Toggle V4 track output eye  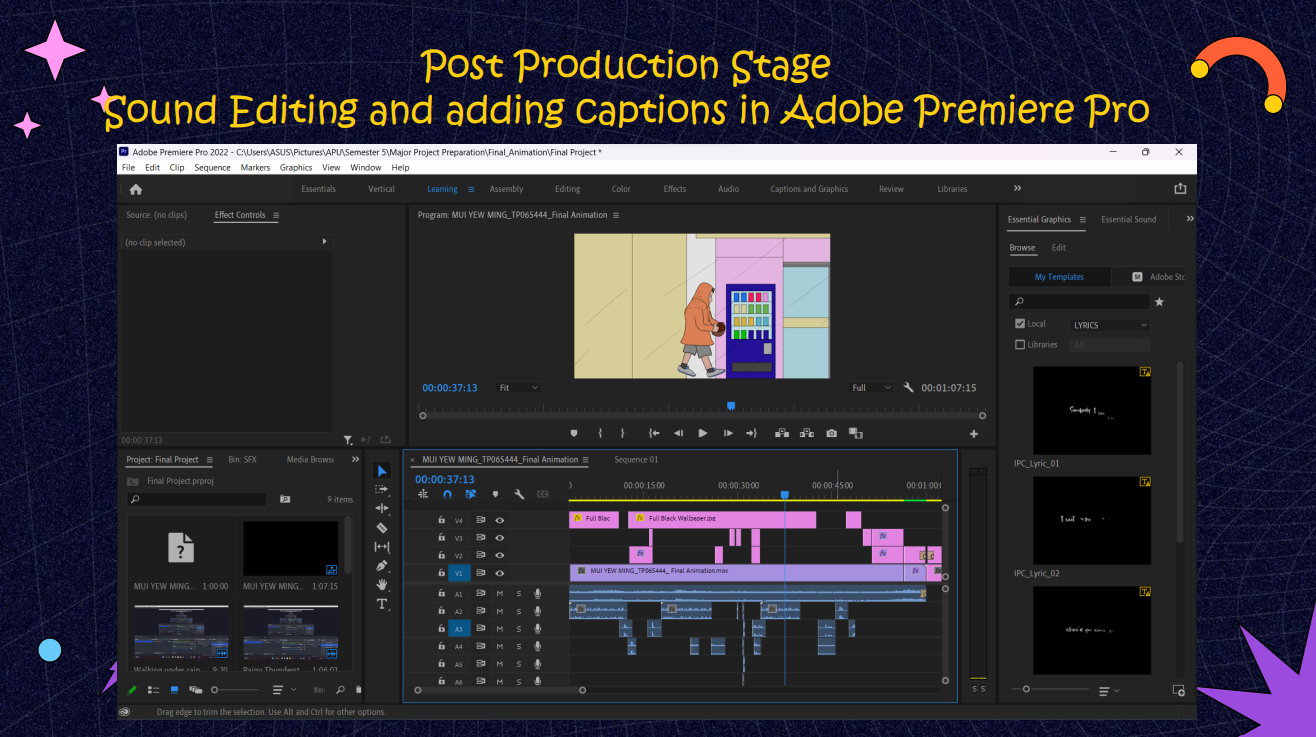(x=499, y=520)
